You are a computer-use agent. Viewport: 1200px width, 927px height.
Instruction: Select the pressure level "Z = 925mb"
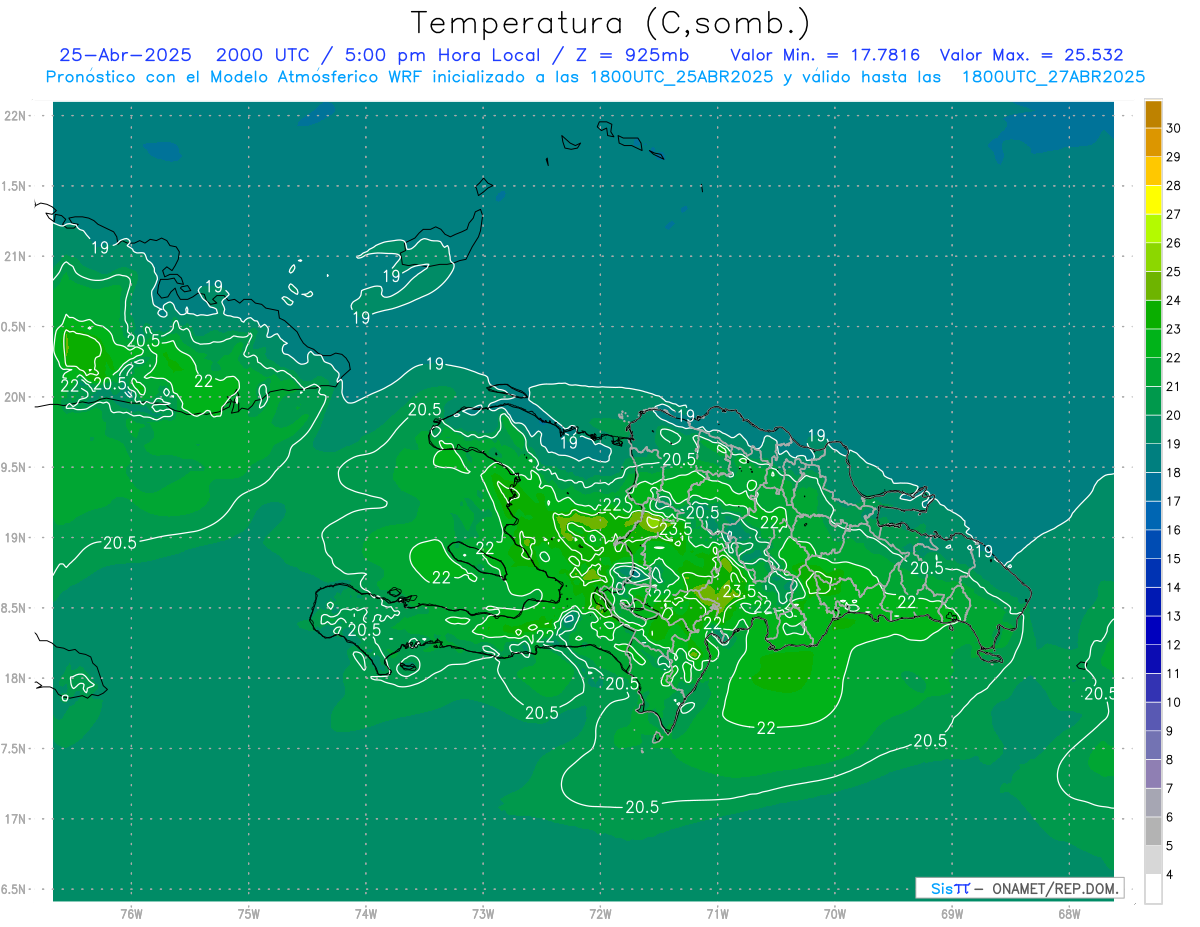630,55
